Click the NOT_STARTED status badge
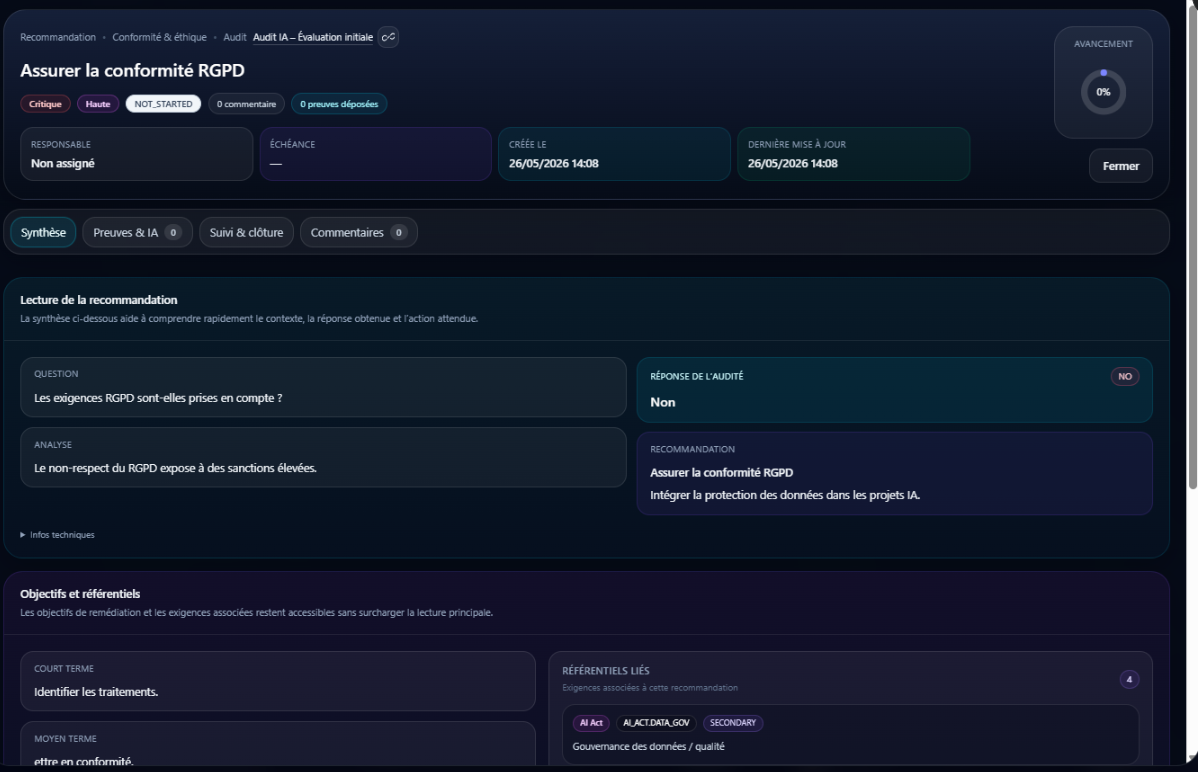Image resolution: width=1198 pixels, height=772 pixels. pyautogui.click(x=164, y=104)
